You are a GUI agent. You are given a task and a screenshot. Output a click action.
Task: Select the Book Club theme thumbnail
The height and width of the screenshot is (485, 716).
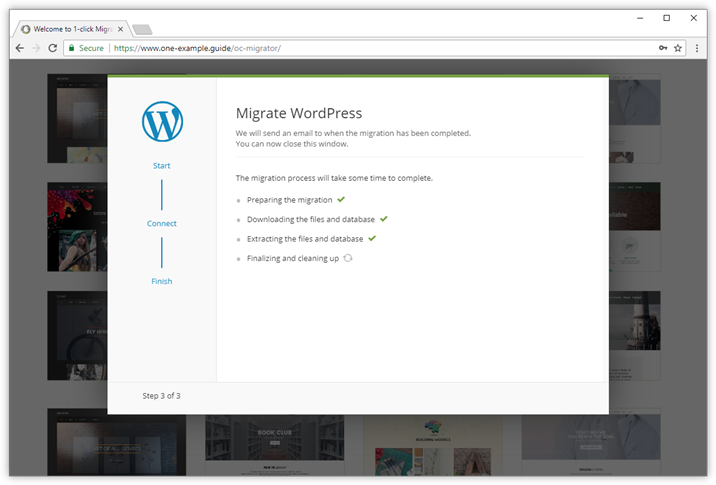274,445
